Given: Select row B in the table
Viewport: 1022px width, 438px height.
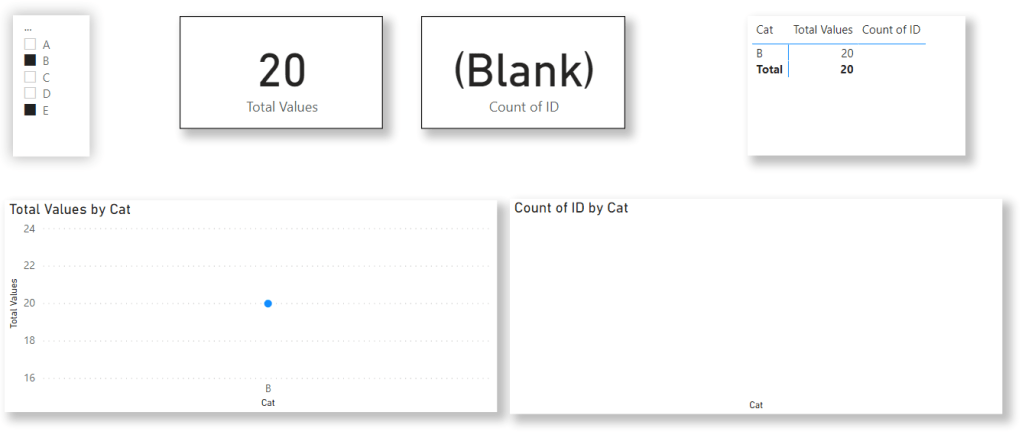Looking at the screenshot, I should coord(761,53).
